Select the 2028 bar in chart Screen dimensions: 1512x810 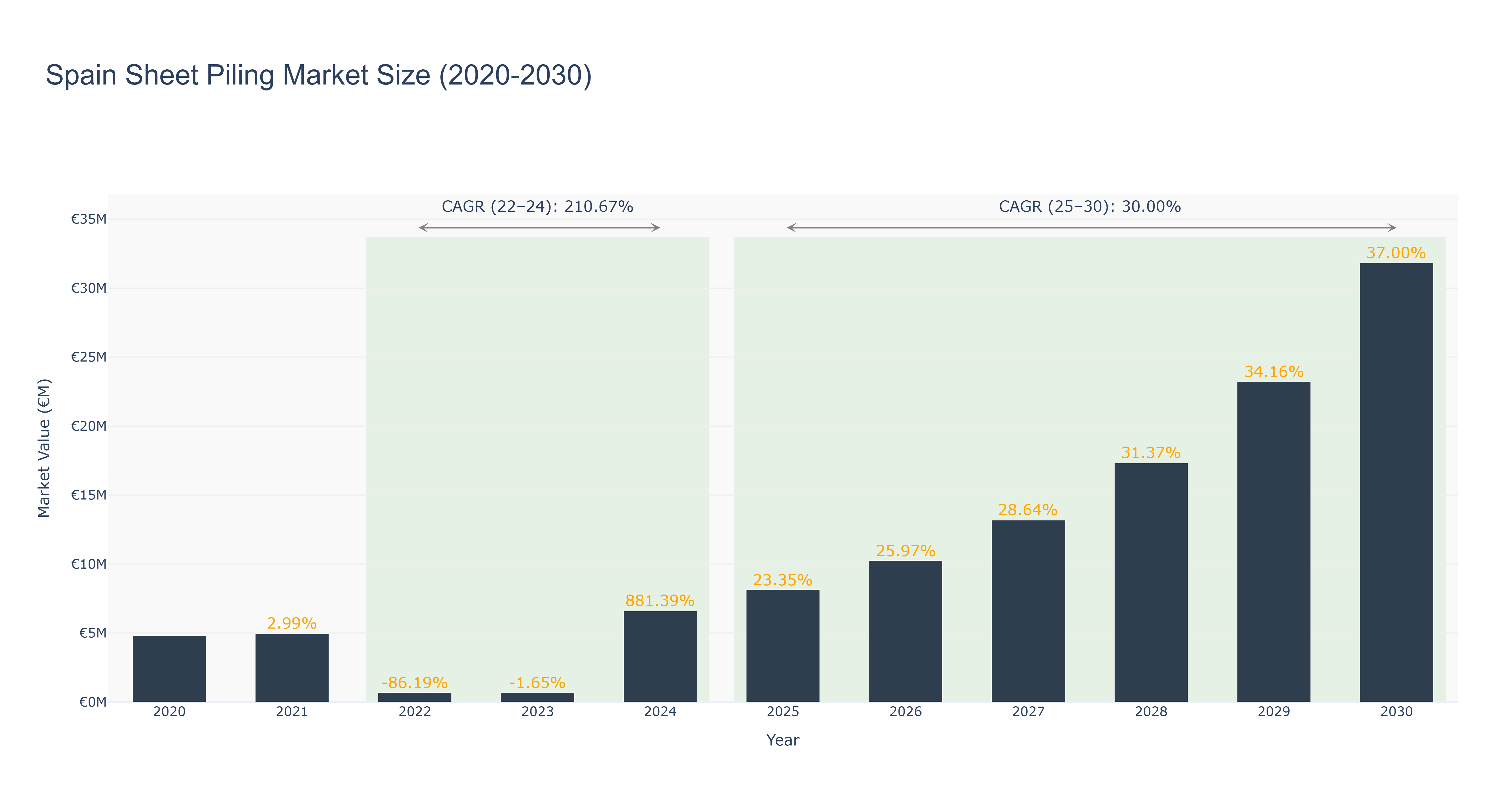[1151, 583]
